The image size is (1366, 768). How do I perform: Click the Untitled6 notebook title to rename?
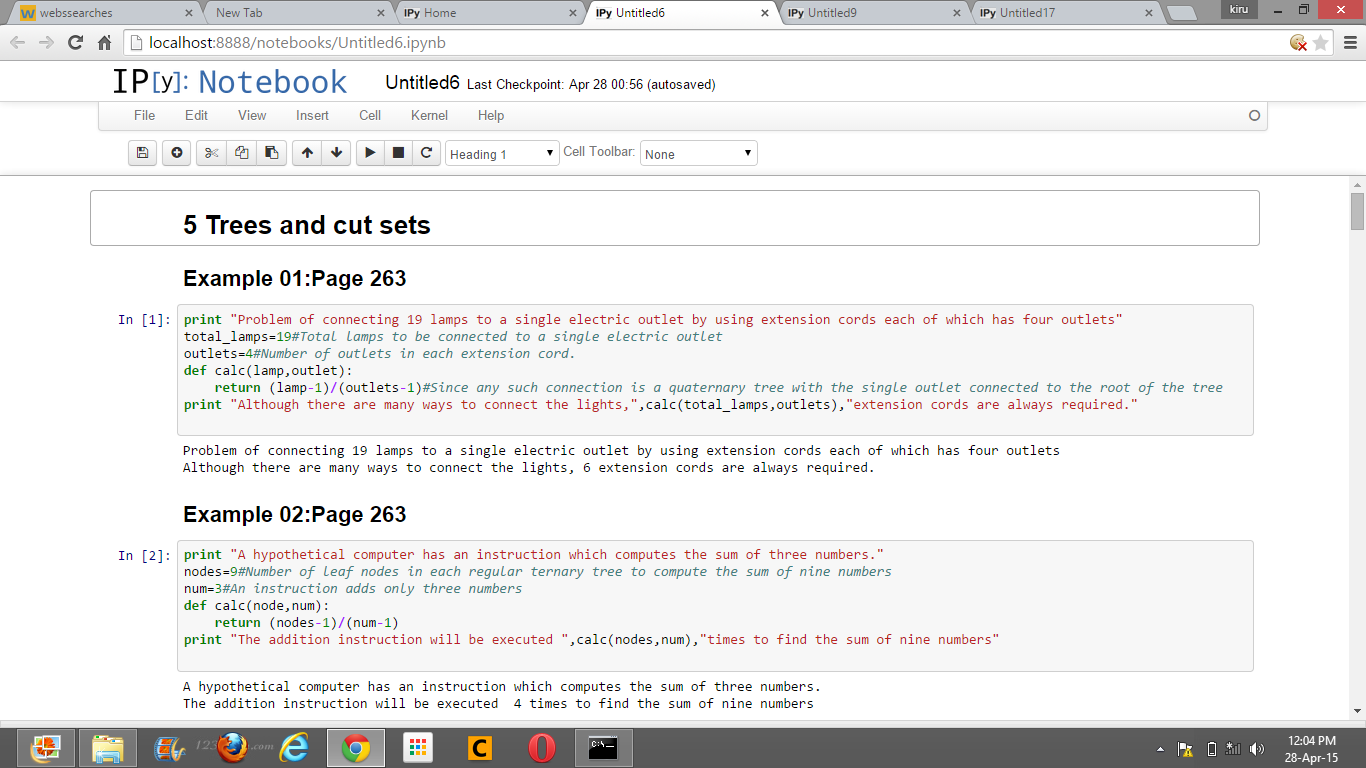pyautogui.click(x=422, y=83)
